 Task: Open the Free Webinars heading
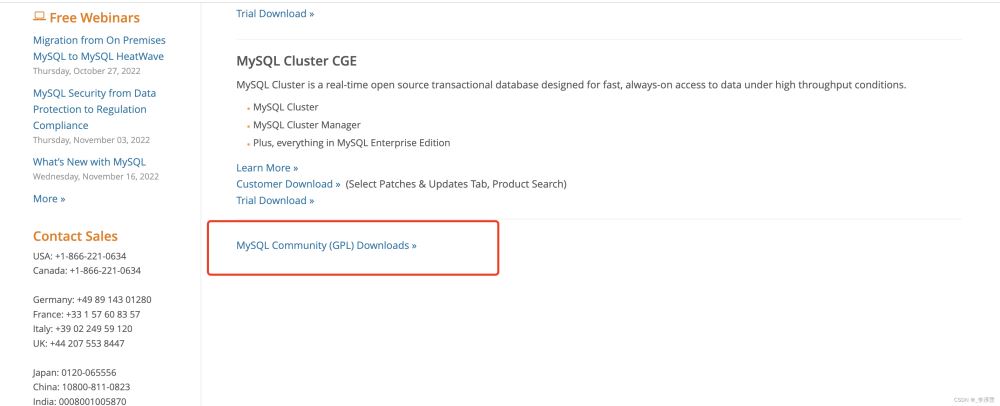[94, 18]
